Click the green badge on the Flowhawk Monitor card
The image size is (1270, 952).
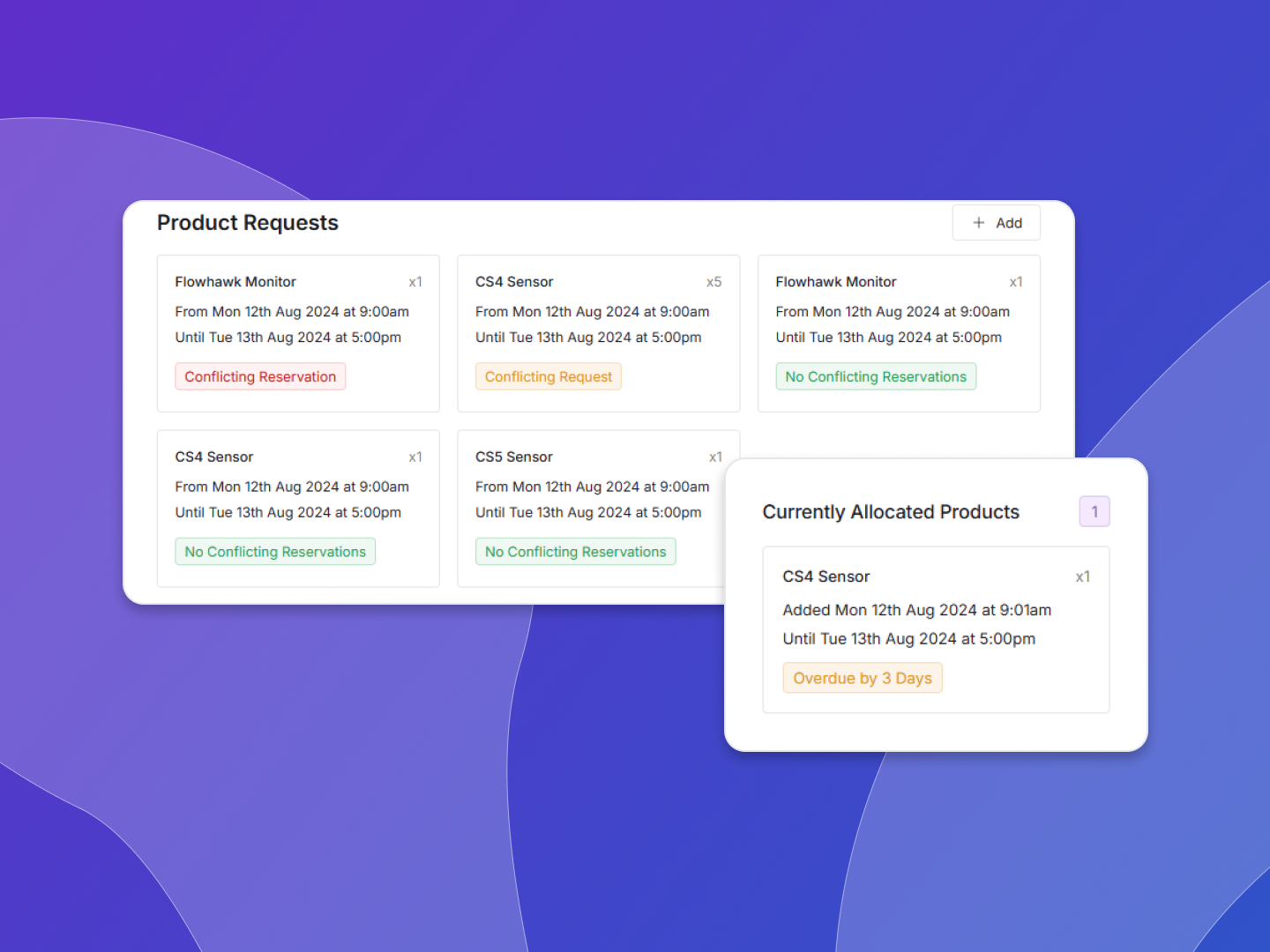pos(875,376)
